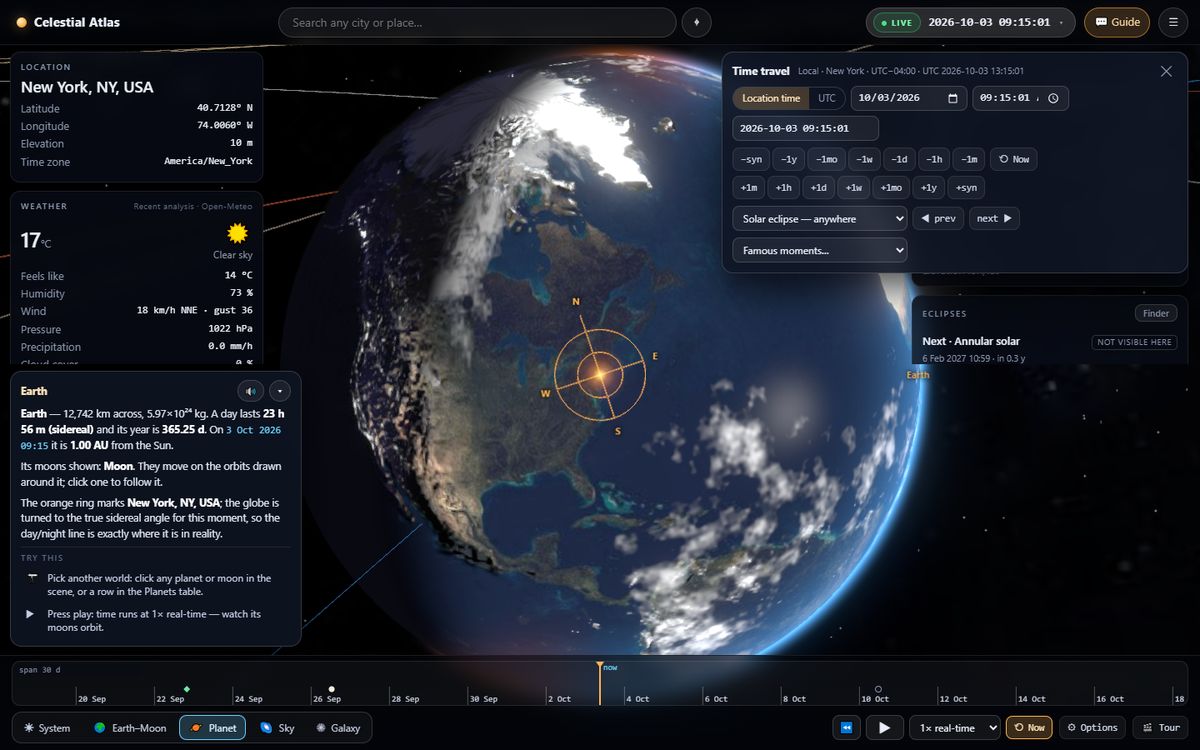The image size is (1200, 750).
Task: Click the speaker narration icon in Earth panel
Action: pos(250,391)
